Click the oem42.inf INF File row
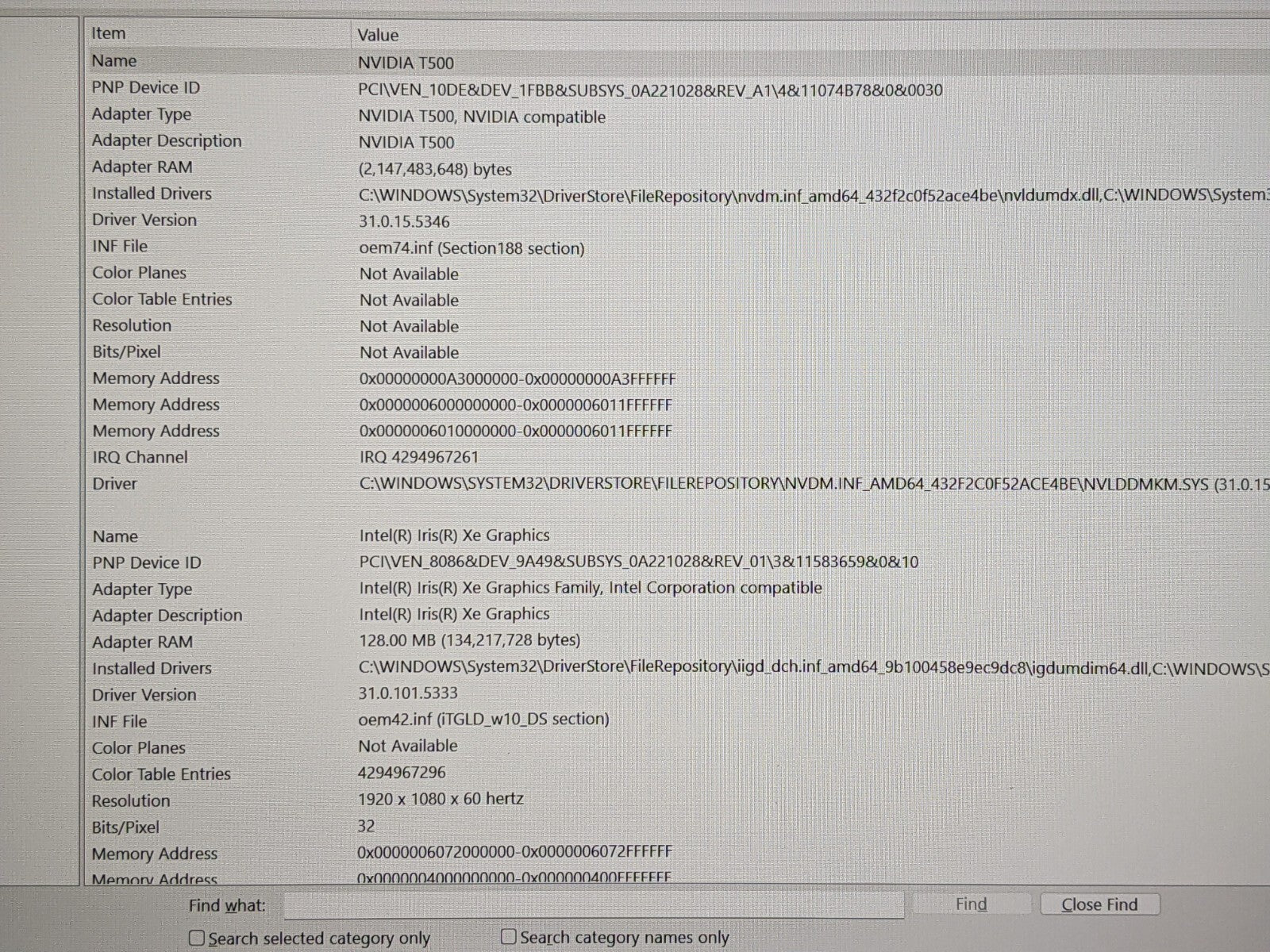The image size is (1270, 952). 483,720
